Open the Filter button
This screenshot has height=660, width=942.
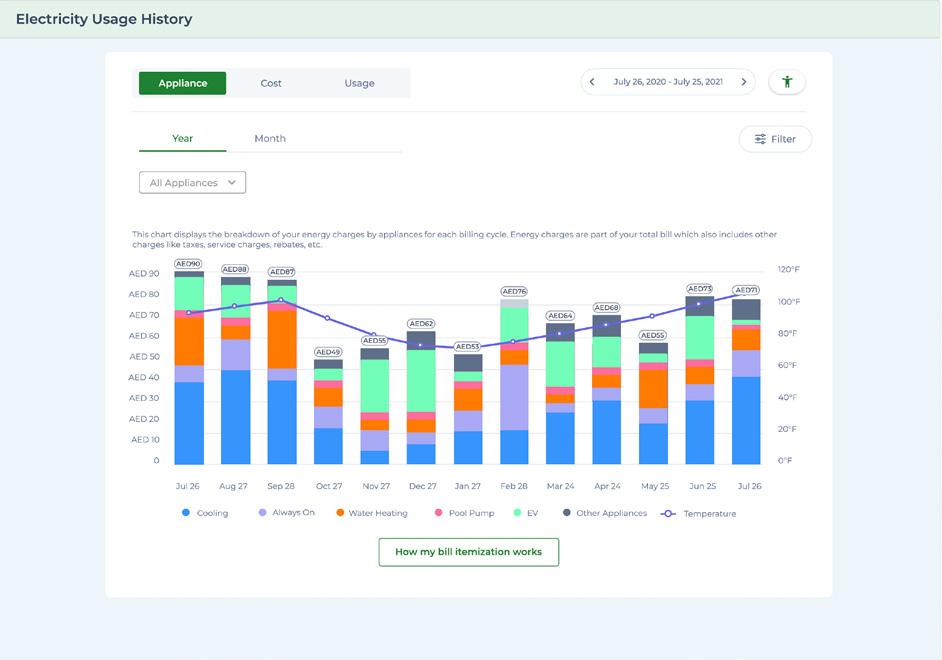pyautogui.click(x=775, y=139)
